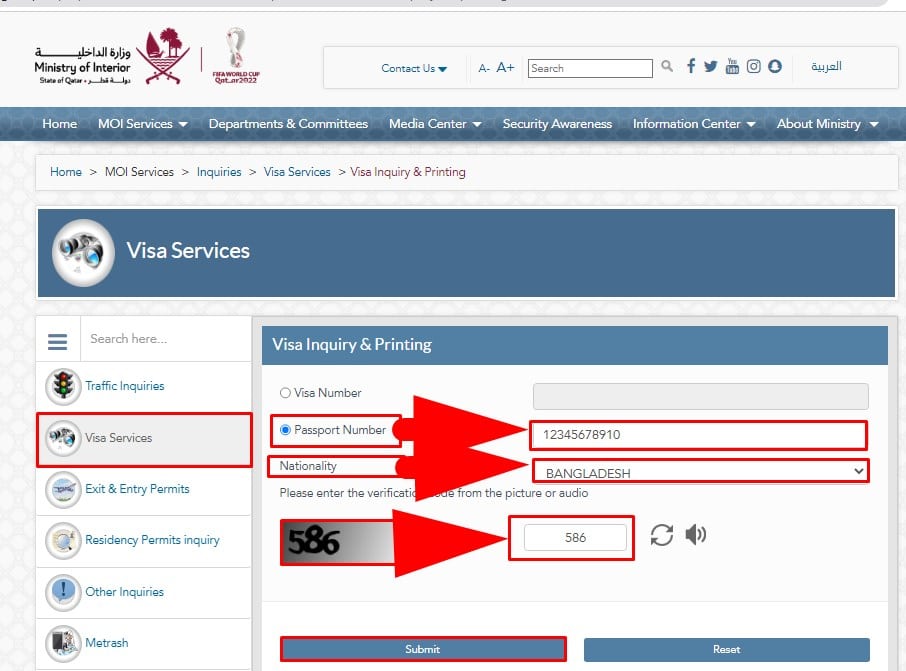Refresh the captcha verification image

[x=661, y=535]
